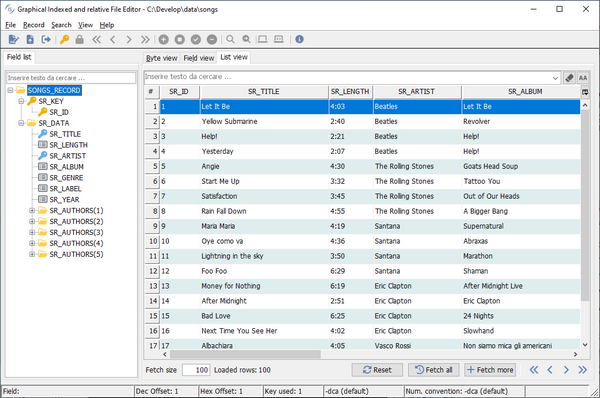Select the SR_GENRE field in the tree

66,178
